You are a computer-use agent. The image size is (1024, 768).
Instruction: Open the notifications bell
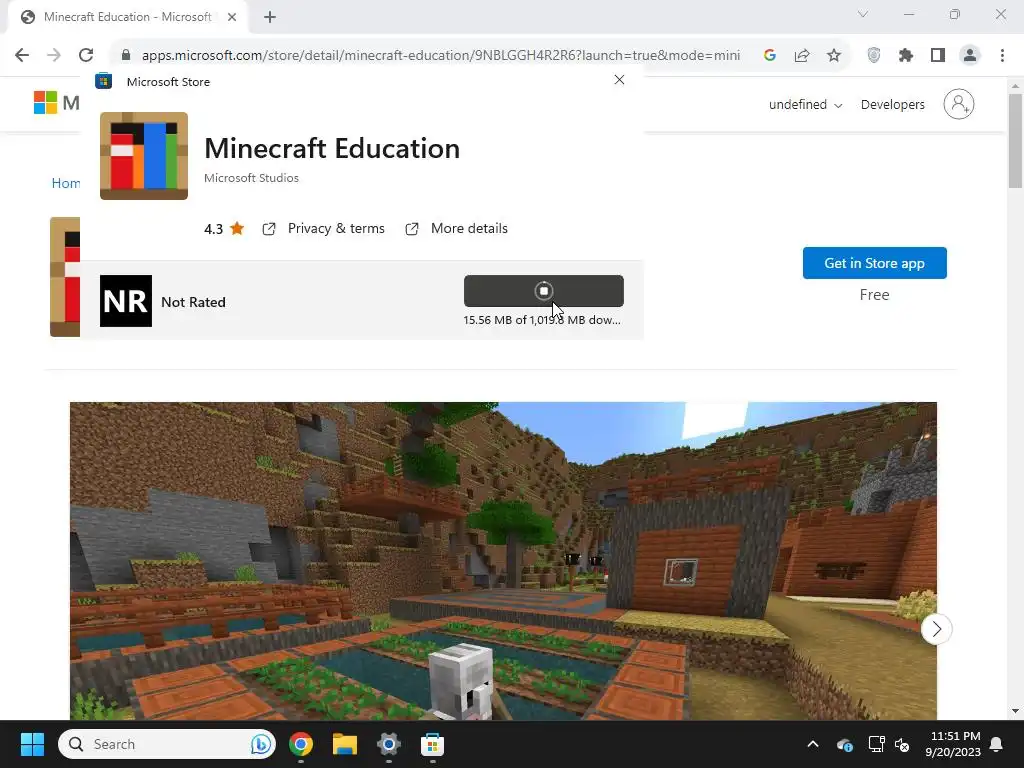point(997,744)
